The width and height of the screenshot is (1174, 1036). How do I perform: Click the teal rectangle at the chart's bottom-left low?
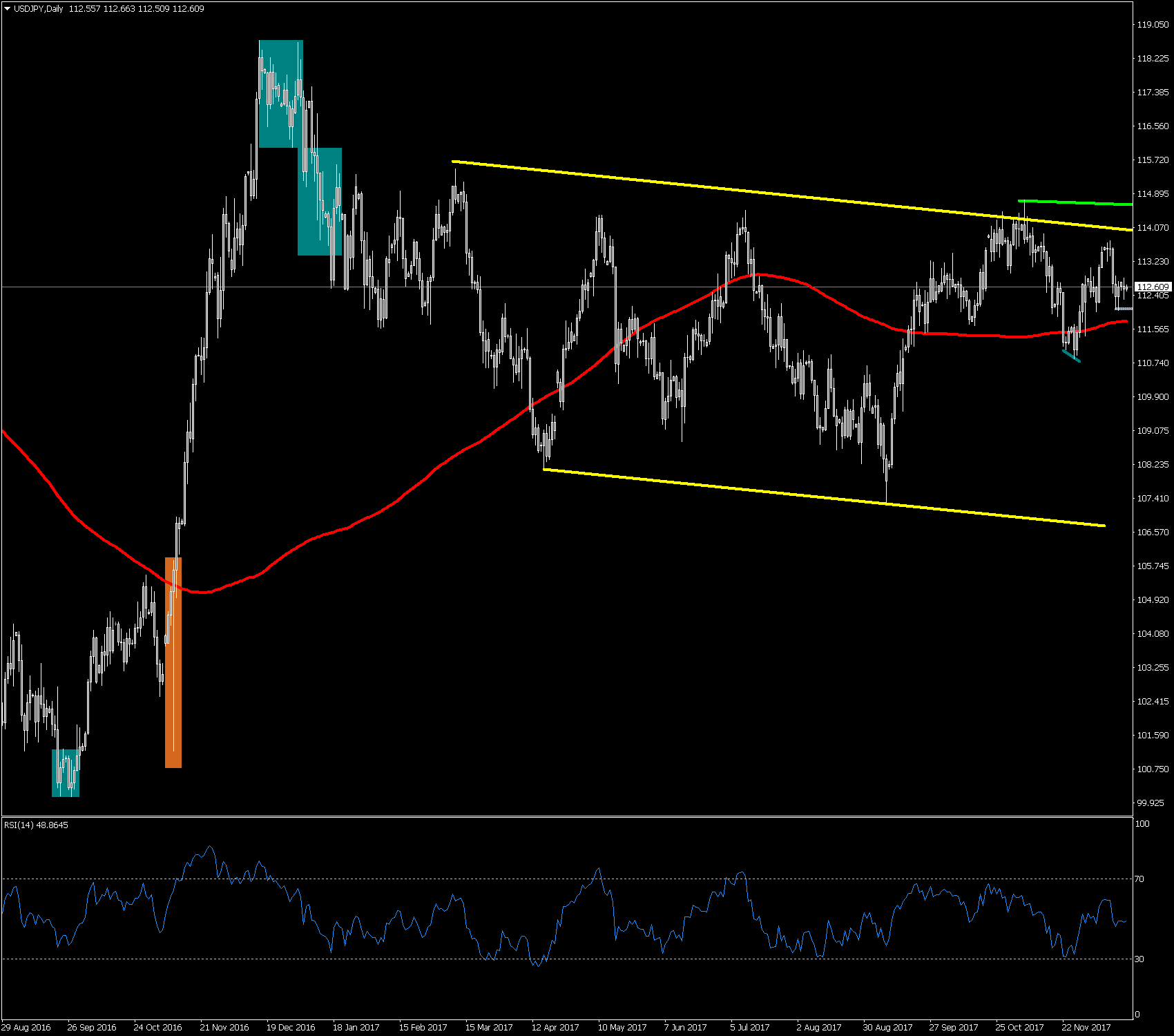click(x=66, y=773)
